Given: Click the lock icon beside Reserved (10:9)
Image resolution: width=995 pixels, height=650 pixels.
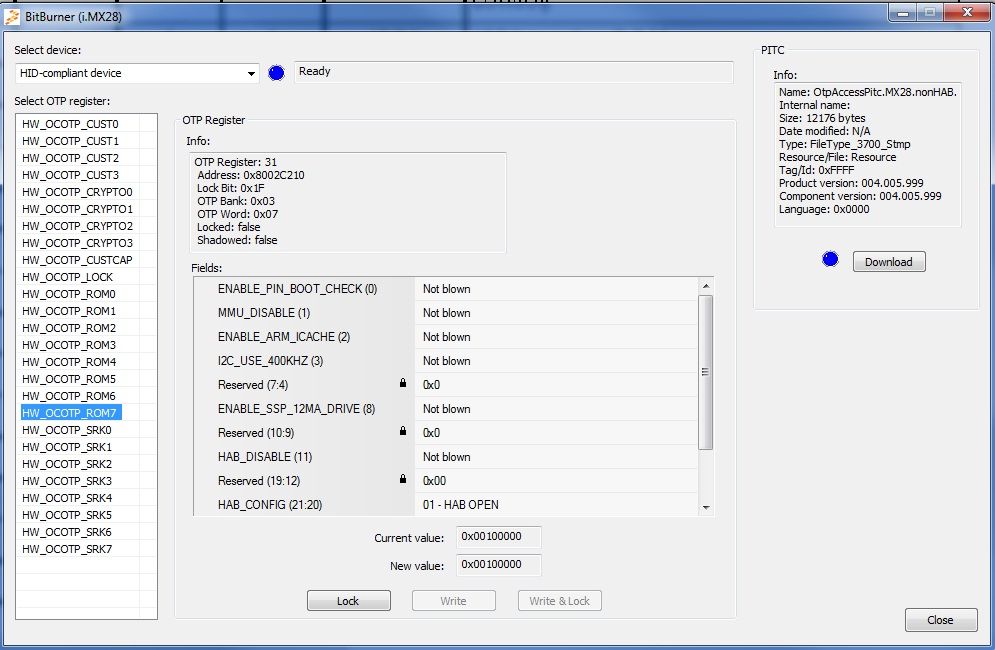Looking at the screenshot, I should 403,431.
